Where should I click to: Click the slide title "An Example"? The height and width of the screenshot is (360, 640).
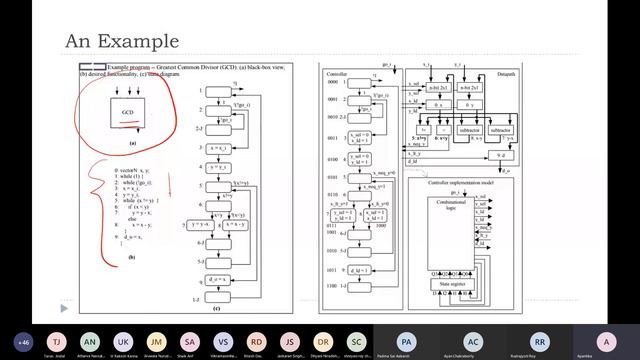122,41
